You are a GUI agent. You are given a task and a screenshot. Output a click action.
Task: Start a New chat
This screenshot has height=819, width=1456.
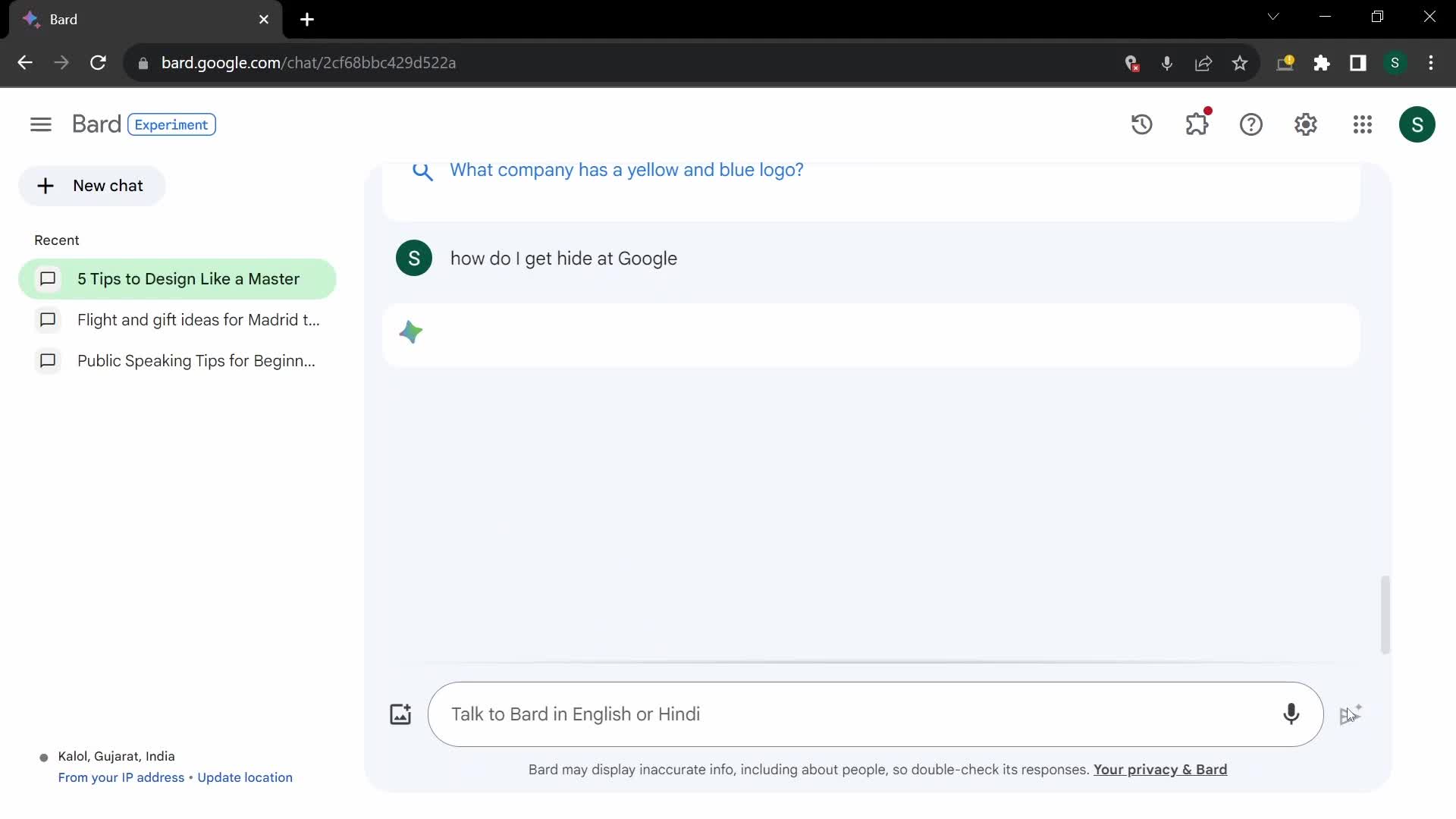point(92,186)
